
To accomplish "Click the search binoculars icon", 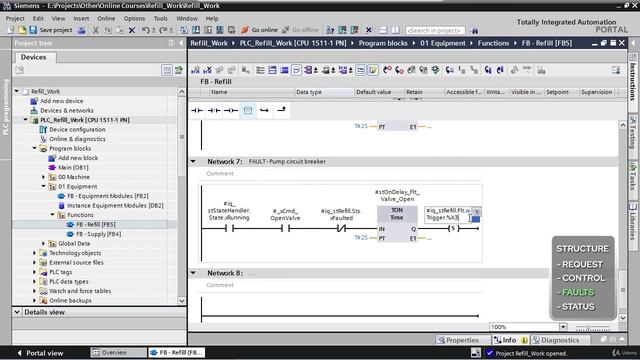I will [x=474, y=30].
